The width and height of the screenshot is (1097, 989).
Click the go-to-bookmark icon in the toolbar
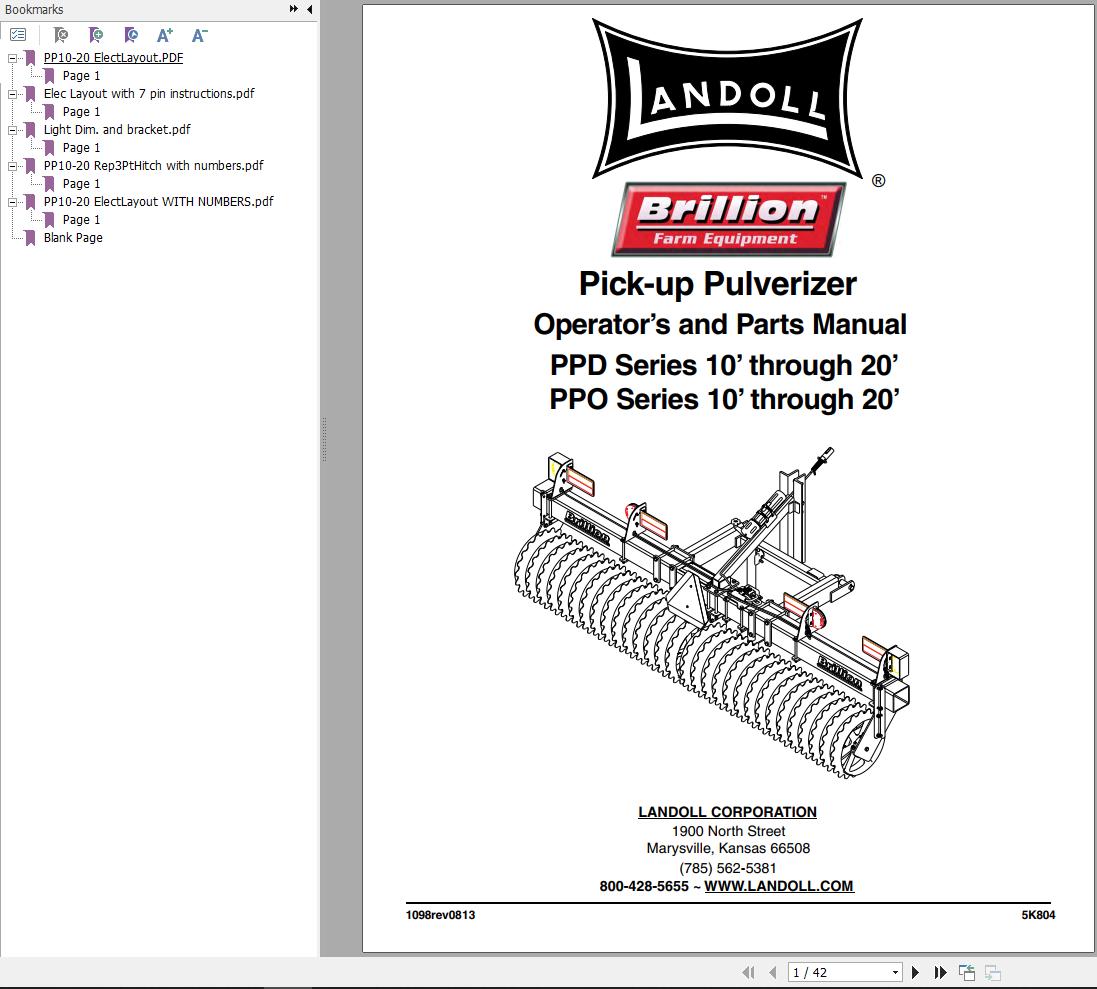pos(131,35)
